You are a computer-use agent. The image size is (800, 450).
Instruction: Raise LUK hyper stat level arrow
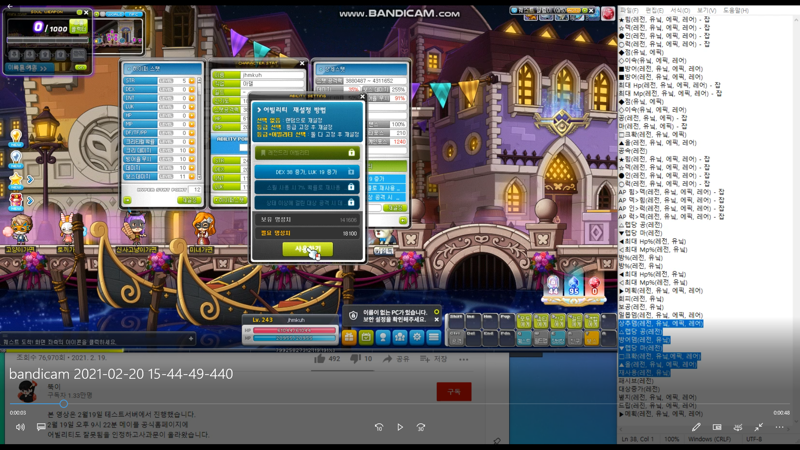pos(192,107)
